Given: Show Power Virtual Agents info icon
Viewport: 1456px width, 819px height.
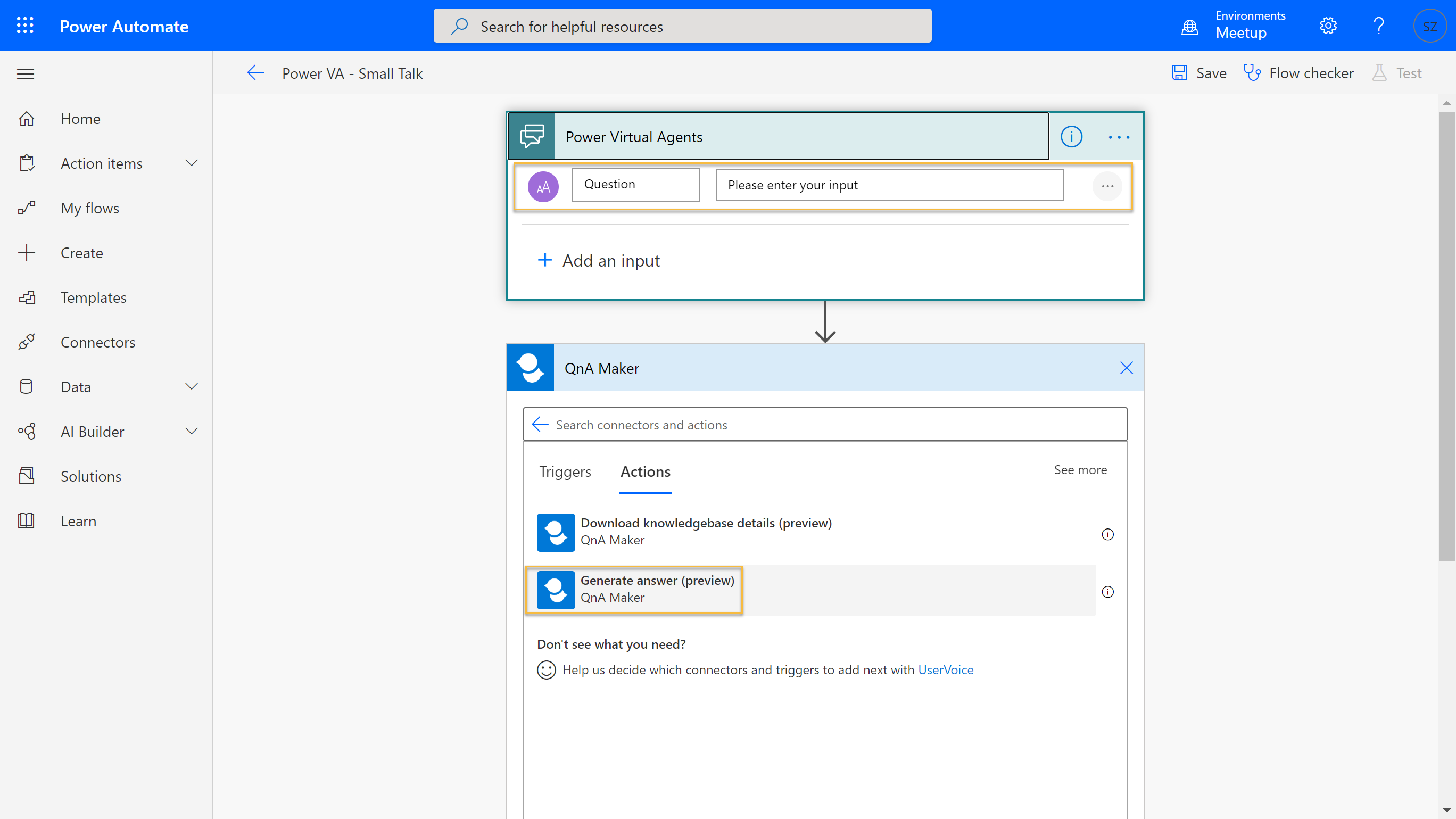Looking at the screenshot, I should pyautogui.click(x=1071, y=137).
